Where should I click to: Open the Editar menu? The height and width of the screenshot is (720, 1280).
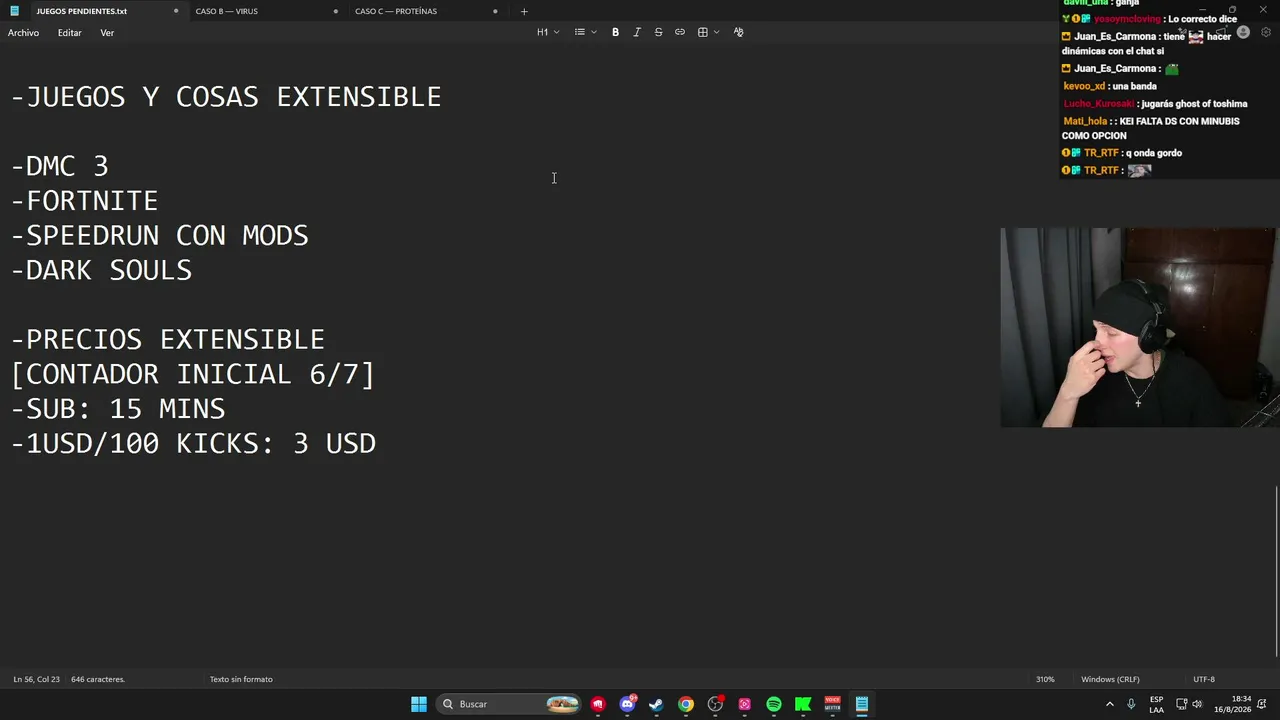click(70, 33)
